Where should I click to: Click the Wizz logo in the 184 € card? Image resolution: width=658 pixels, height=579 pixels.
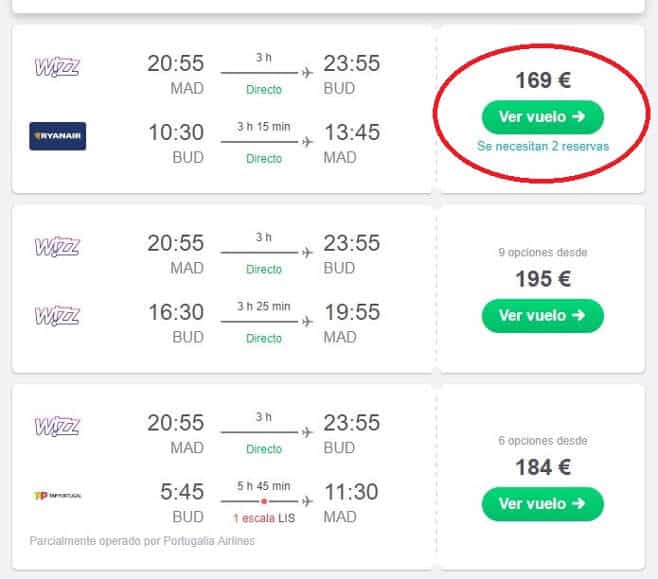pyautogui.click(x=57, y=427)
